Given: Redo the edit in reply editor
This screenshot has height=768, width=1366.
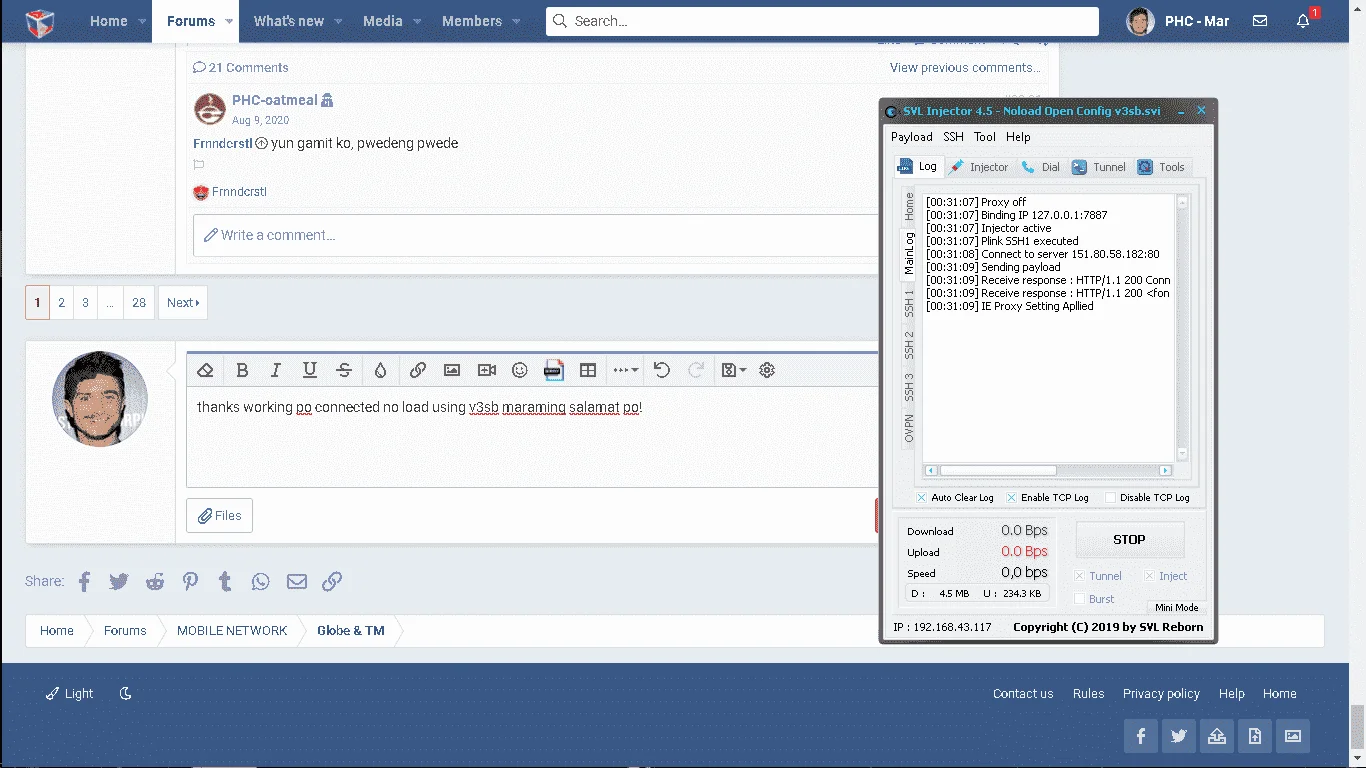Looking at the screenshot, I should pos(697,370).
